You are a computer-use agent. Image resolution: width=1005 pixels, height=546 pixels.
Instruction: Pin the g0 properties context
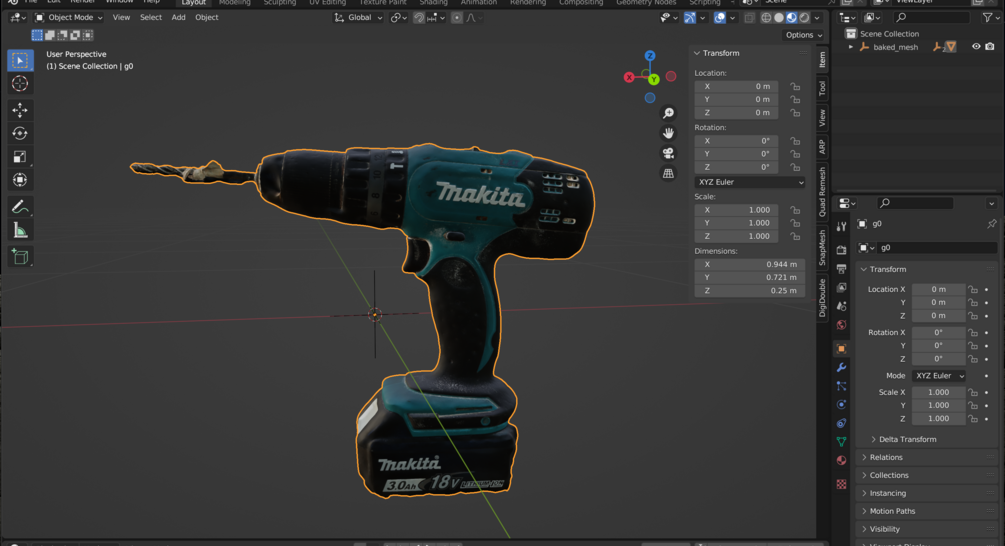(992, 224)
